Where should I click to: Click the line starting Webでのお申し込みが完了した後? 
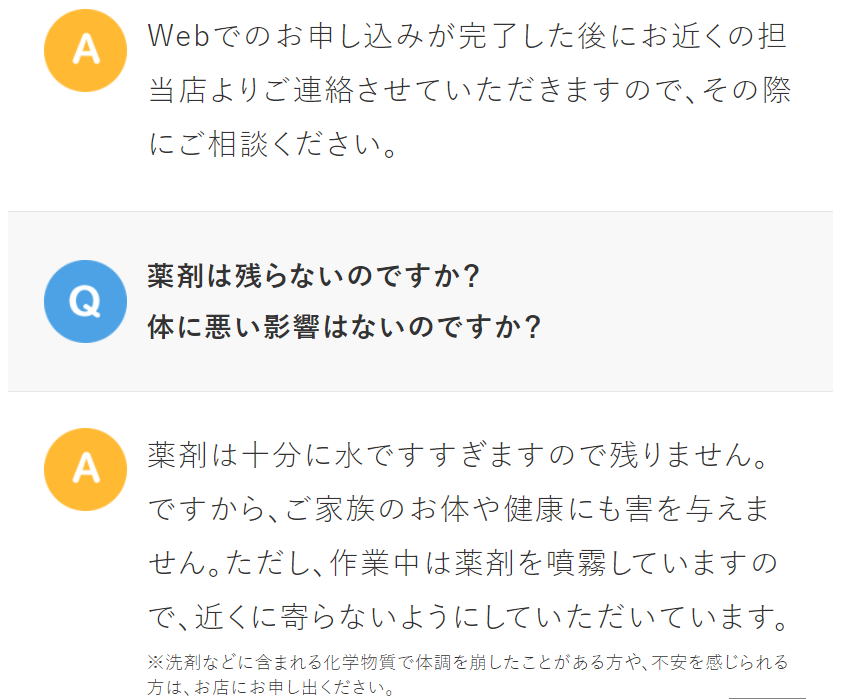coord(467,36)
